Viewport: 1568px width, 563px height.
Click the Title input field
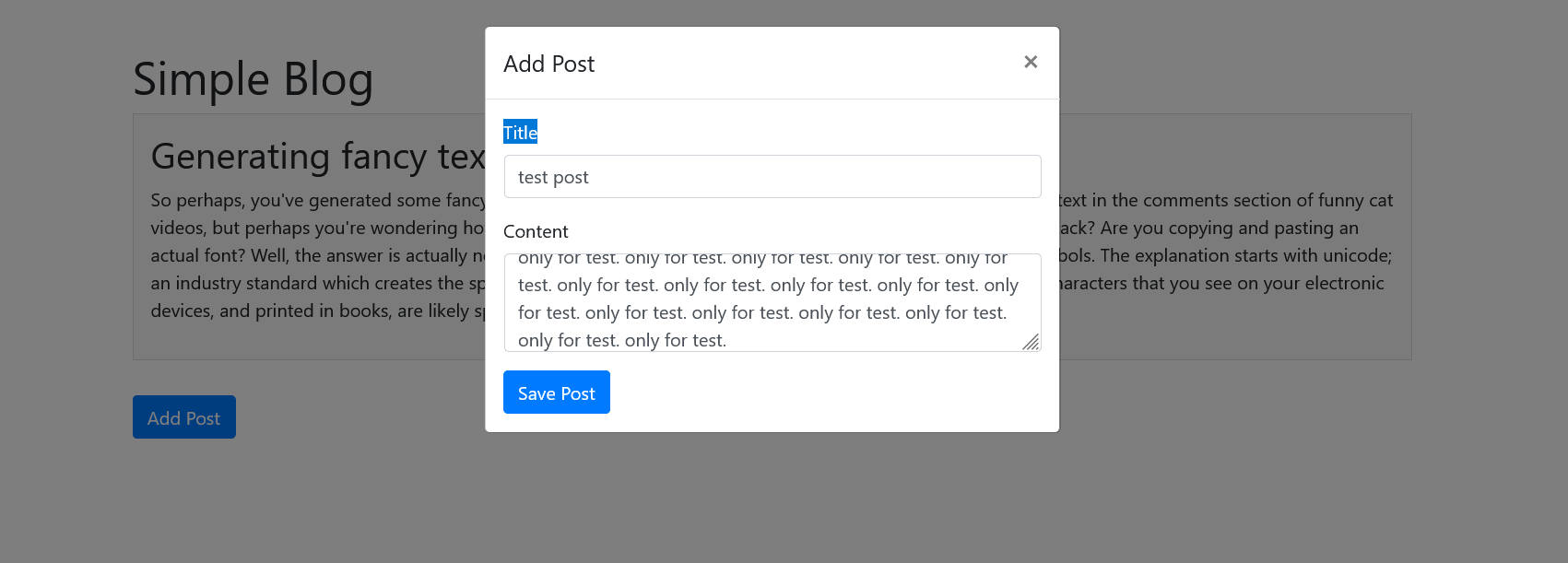772,177
